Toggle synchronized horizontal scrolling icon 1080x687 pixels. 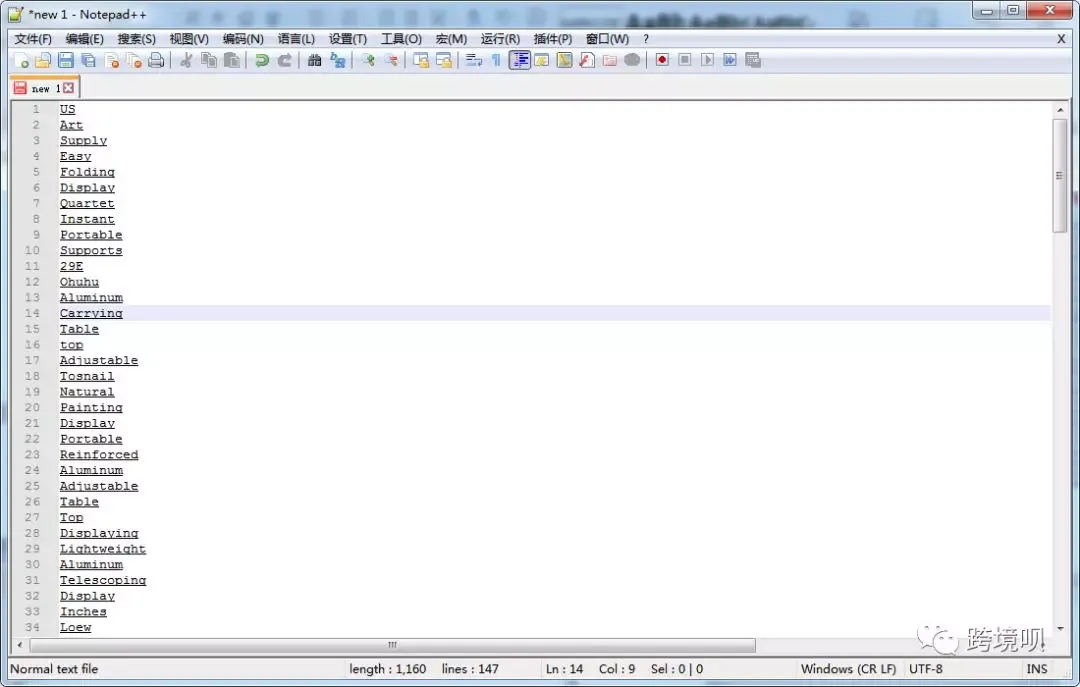[x=444, y=61]
